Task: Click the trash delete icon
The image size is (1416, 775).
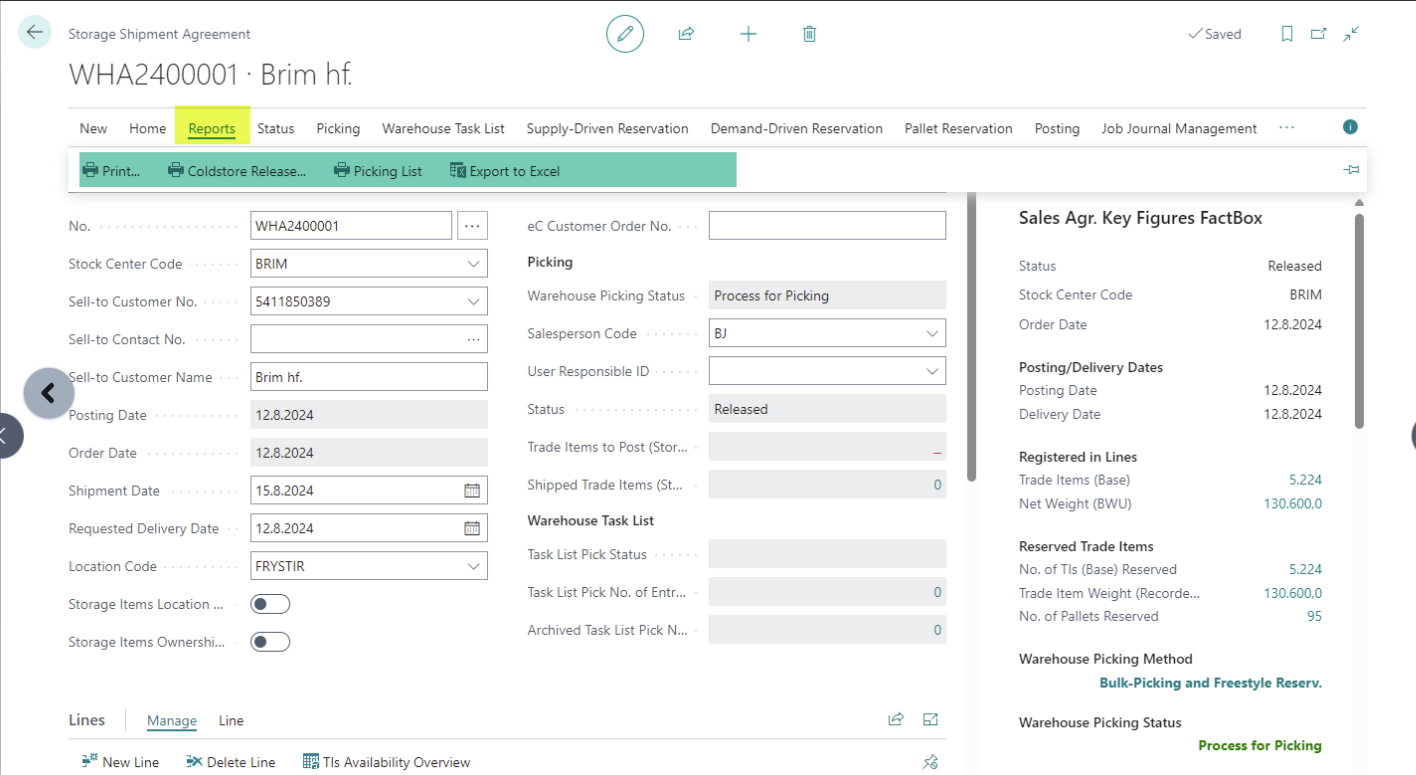Action: (809, 34)
